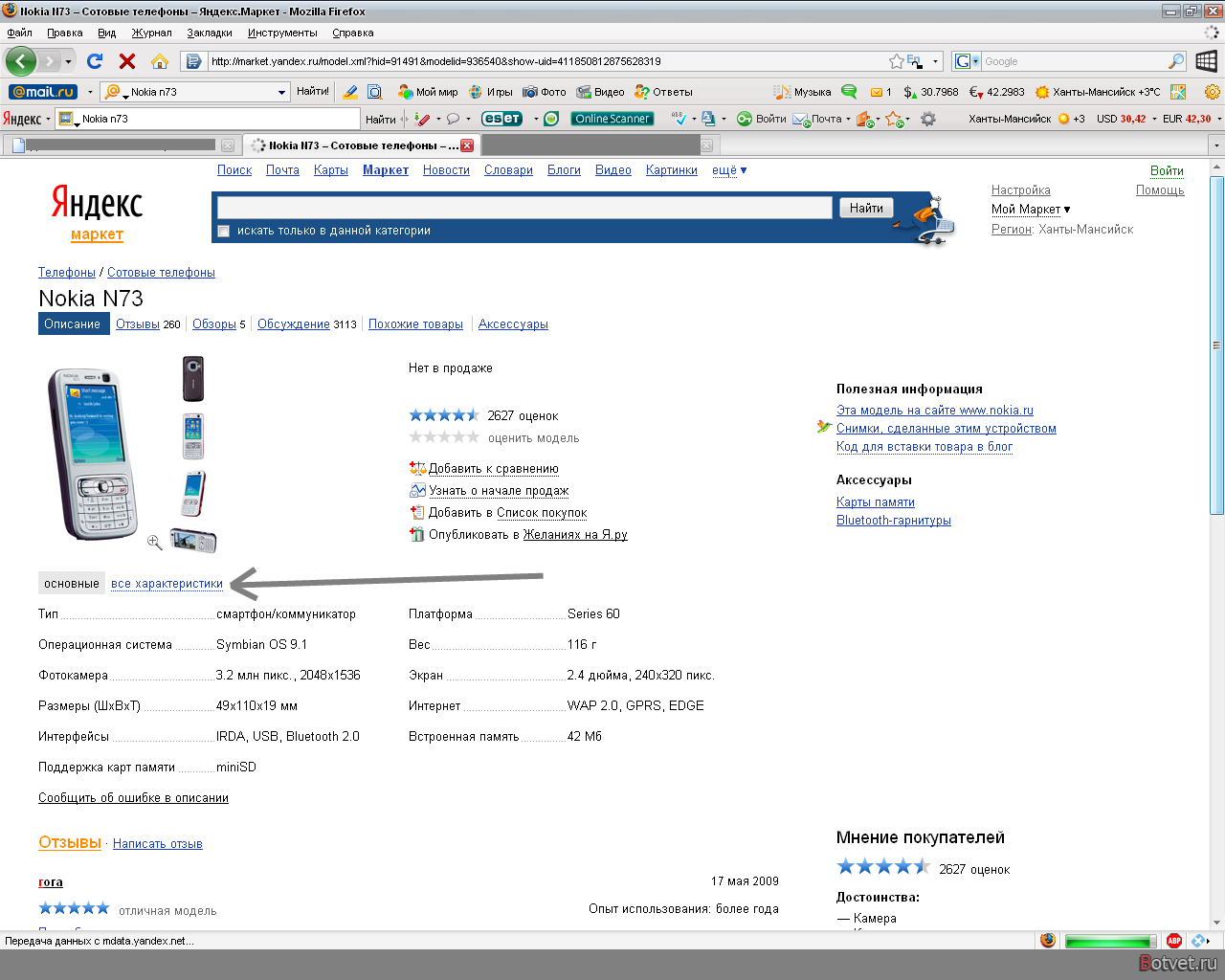Open Ответы from Mail.ru toolbar

point(663,92)
